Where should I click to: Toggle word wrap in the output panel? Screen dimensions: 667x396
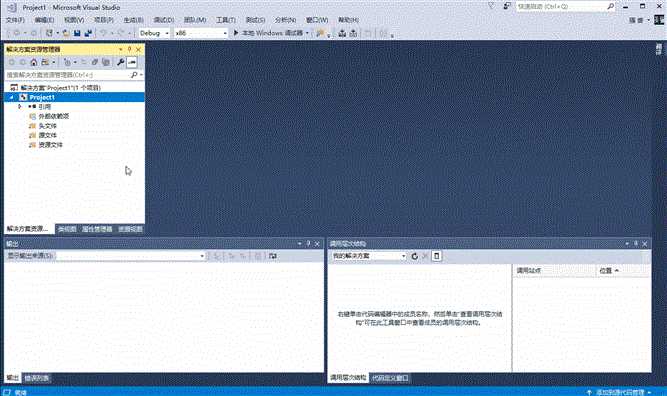pos(273,256)
